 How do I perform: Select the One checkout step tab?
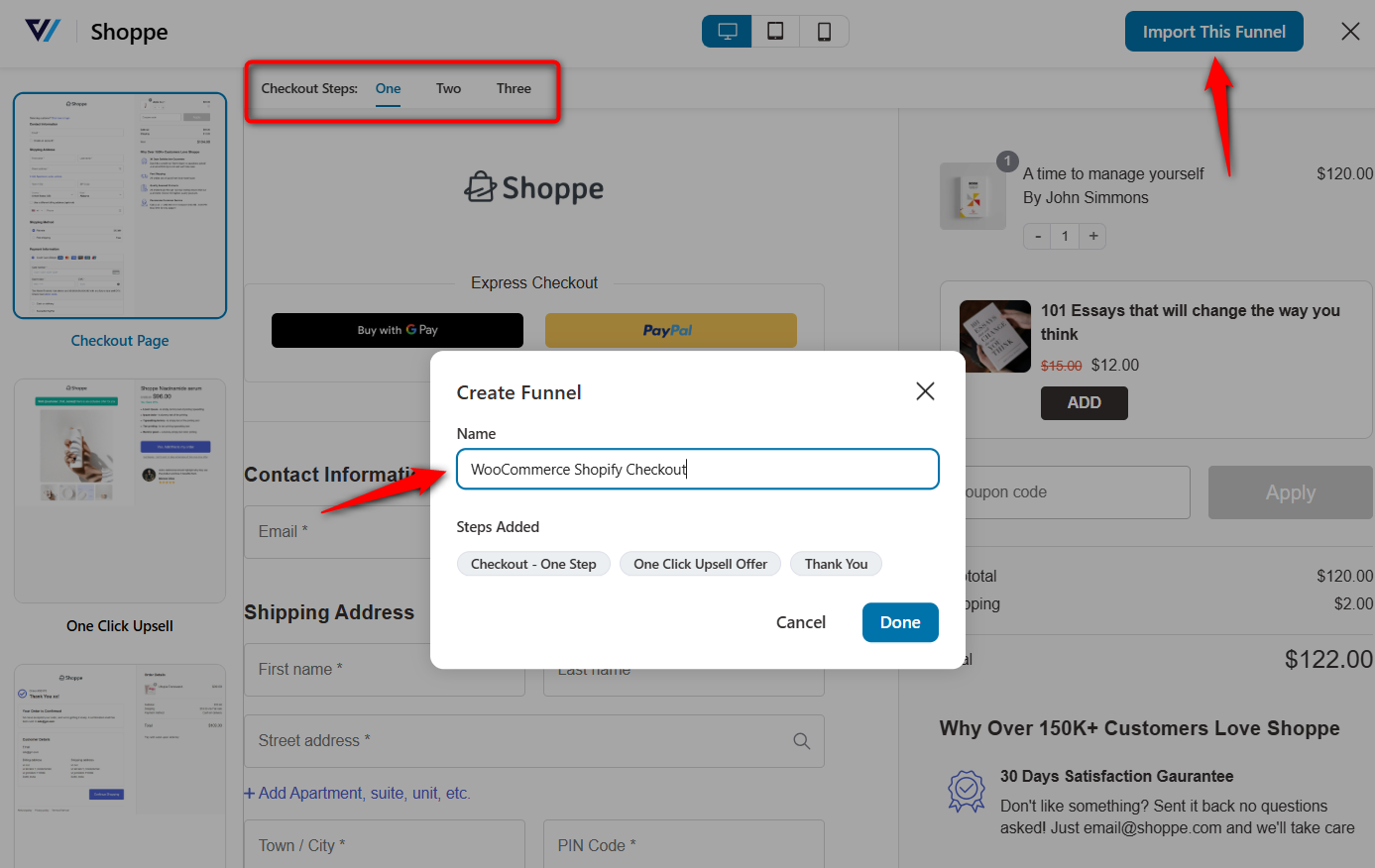389,88
